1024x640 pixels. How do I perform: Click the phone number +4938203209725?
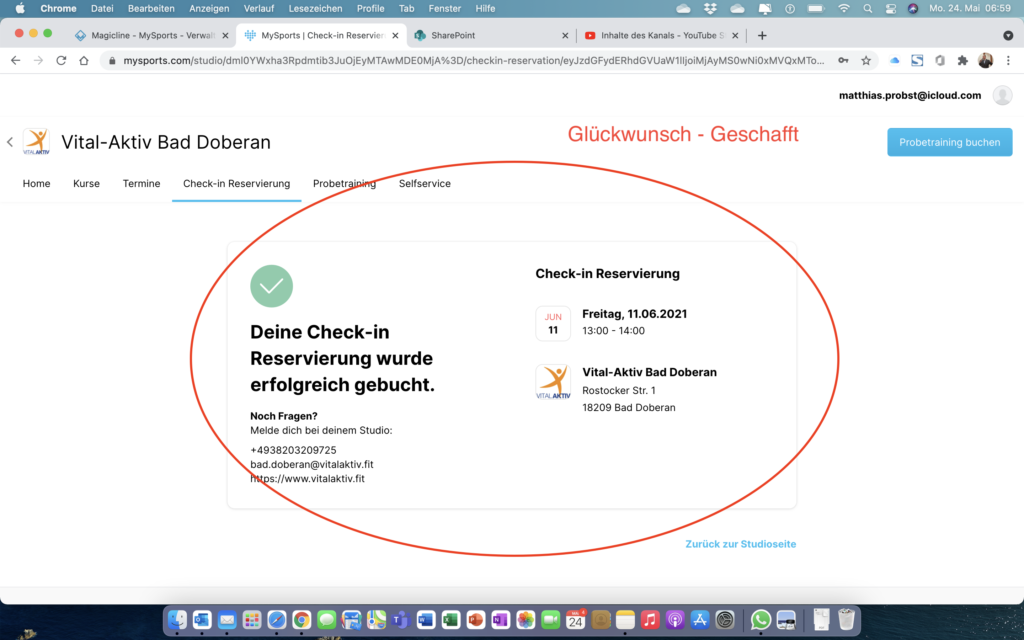[x=293, y=450]
